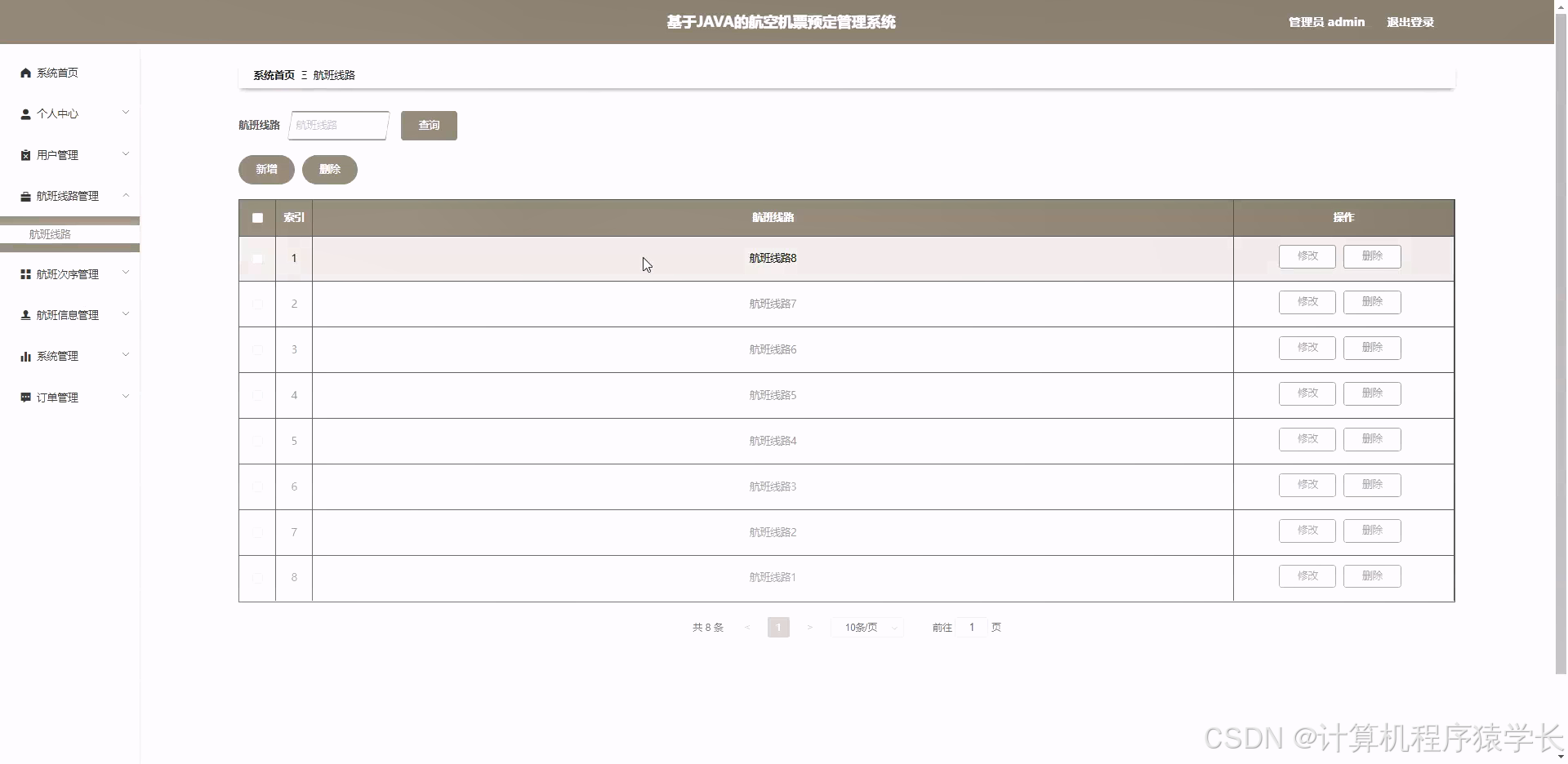Expand the 用户管理 chevron
Image resolution: width=1568 pixels, height=764 pixels.
pos(126,153)
